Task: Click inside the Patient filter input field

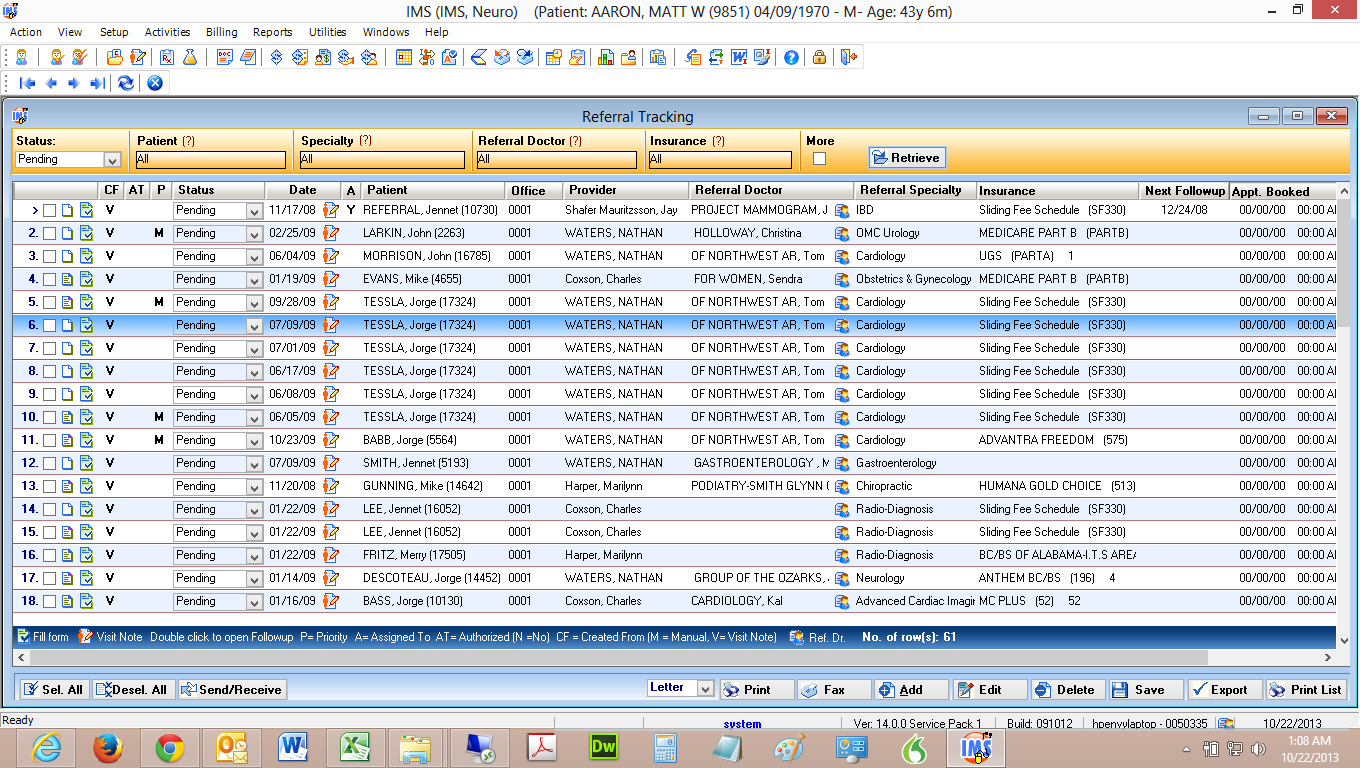Action: click(210, 159)
